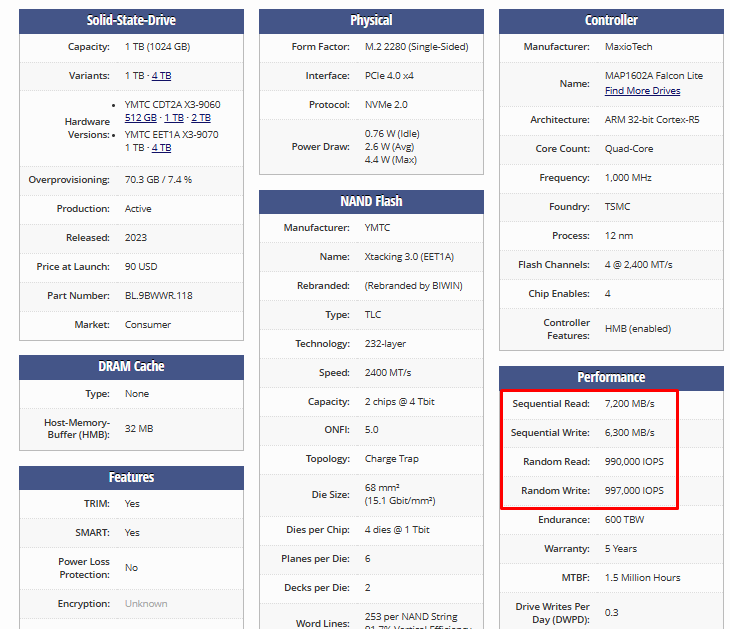The height and width of the screenshot is (629, 730).
Task: Click the ONFI value 5.0
Action: 372,429
